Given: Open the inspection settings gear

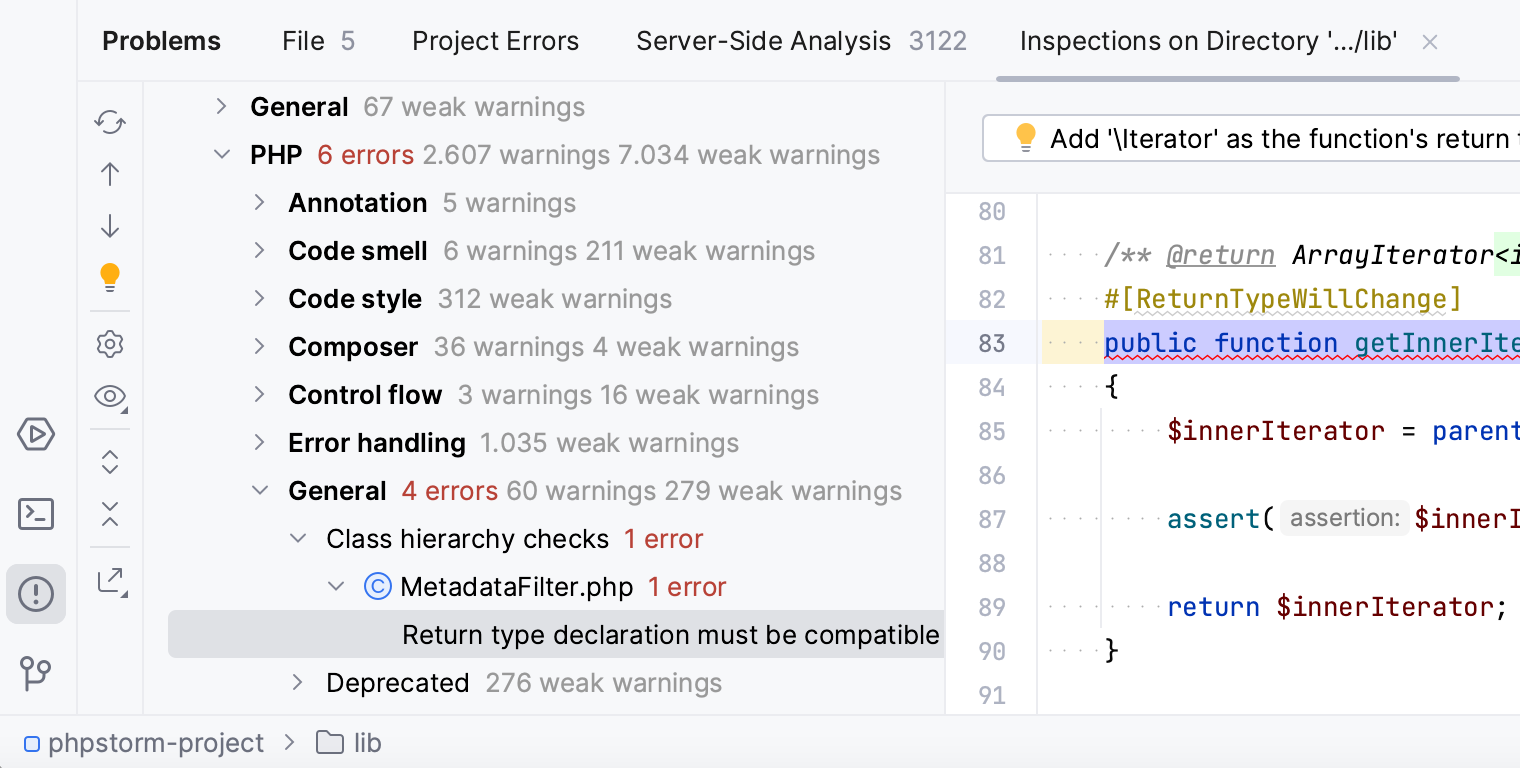Looking at the screenshot, I should pos(109,344).
